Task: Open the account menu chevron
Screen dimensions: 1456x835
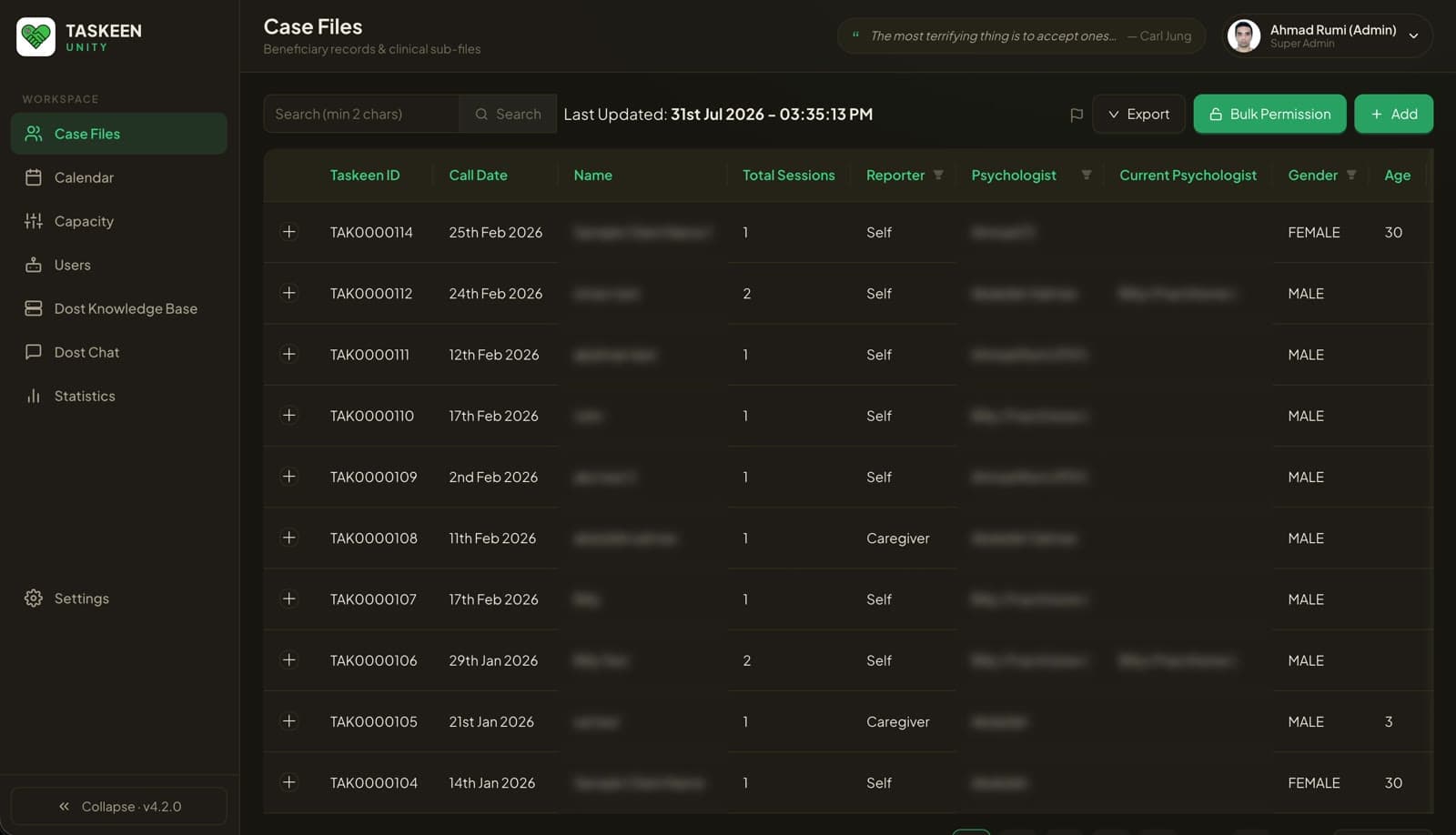Action: [1414, 36]
